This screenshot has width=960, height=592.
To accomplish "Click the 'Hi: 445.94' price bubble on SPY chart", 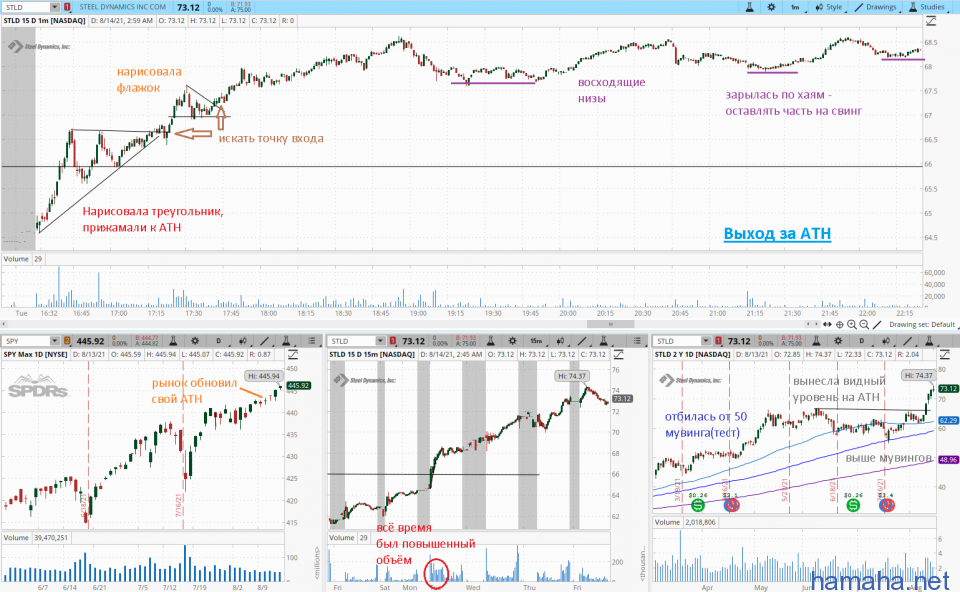I will point(264,376).
